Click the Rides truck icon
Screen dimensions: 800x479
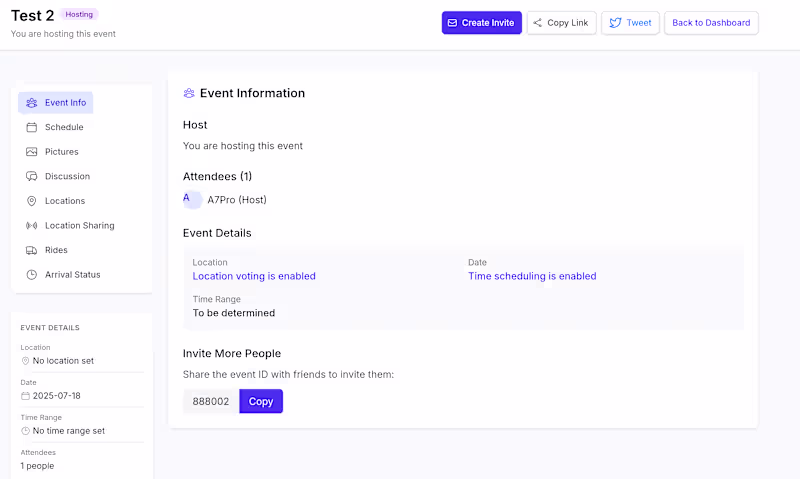(32, 250)
